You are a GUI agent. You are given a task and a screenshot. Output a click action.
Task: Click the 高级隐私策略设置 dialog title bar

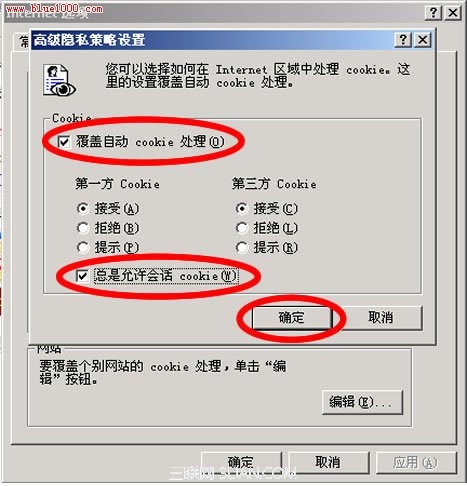213,40
